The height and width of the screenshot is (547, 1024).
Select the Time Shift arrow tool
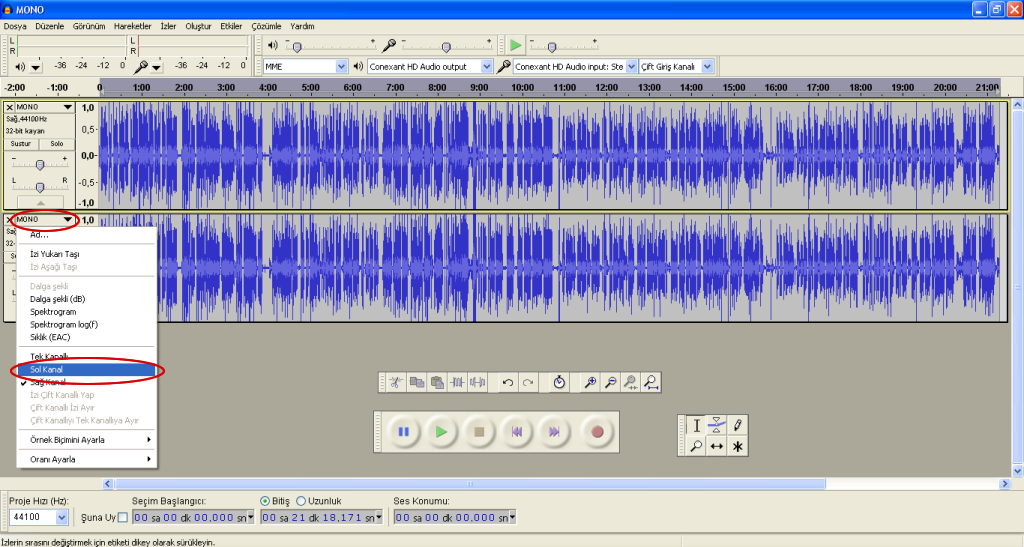click(716, 446)
